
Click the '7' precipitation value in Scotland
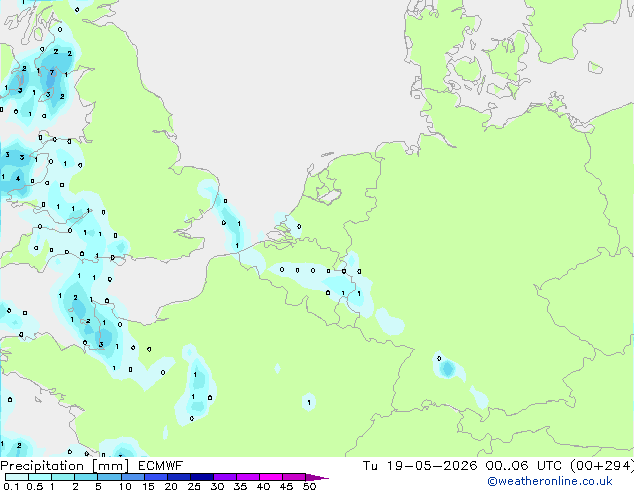[x=52, y=73]
